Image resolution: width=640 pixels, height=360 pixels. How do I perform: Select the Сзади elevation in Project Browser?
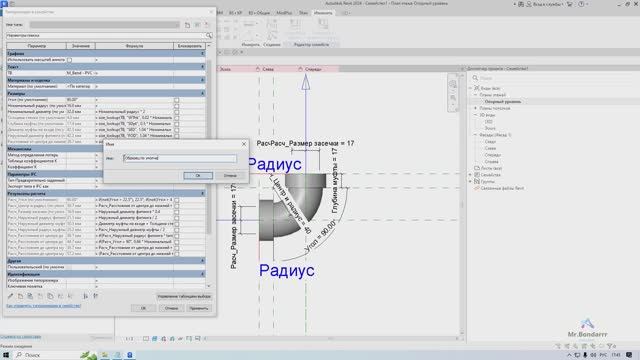pyautogui.click(x=490, y=142)
